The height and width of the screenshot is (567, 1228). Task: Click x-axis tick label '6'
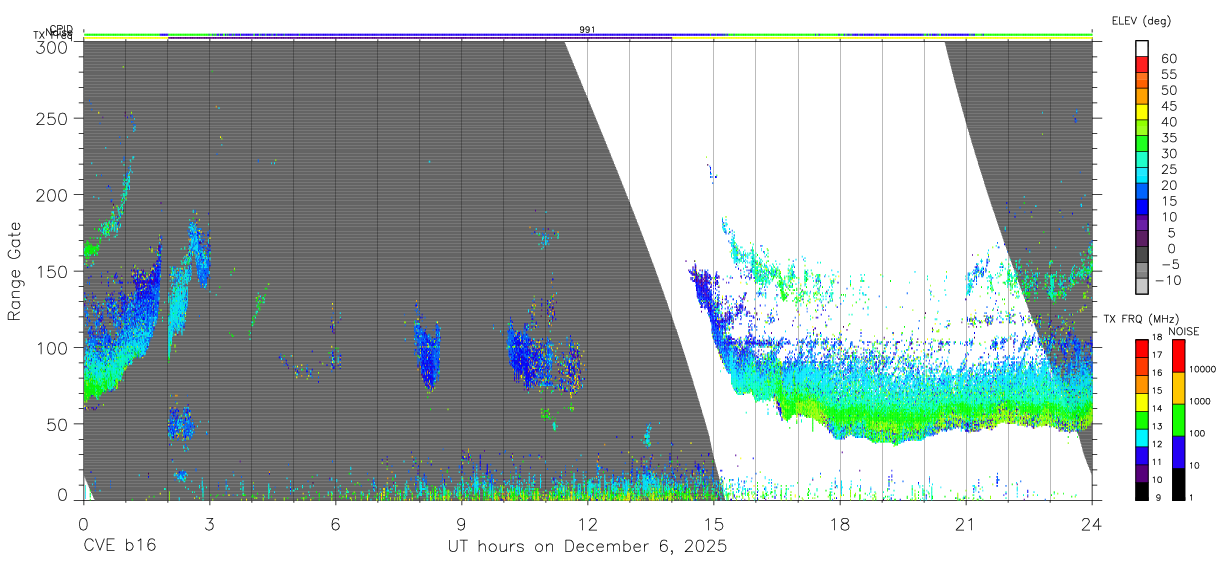tap(335, 524)
